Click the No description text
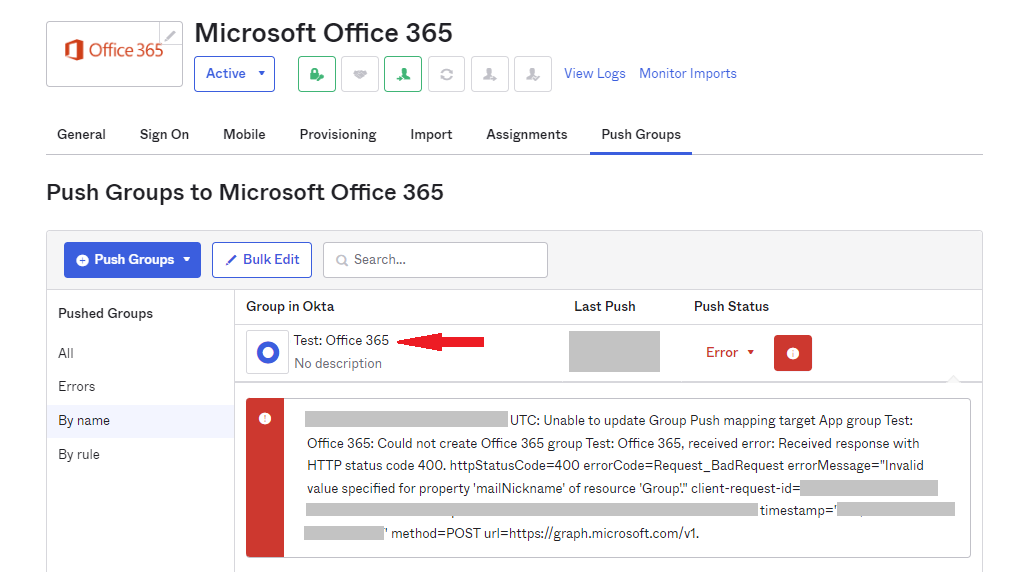The height and width of the screenshot is (572, 1021). pos(338,364)
